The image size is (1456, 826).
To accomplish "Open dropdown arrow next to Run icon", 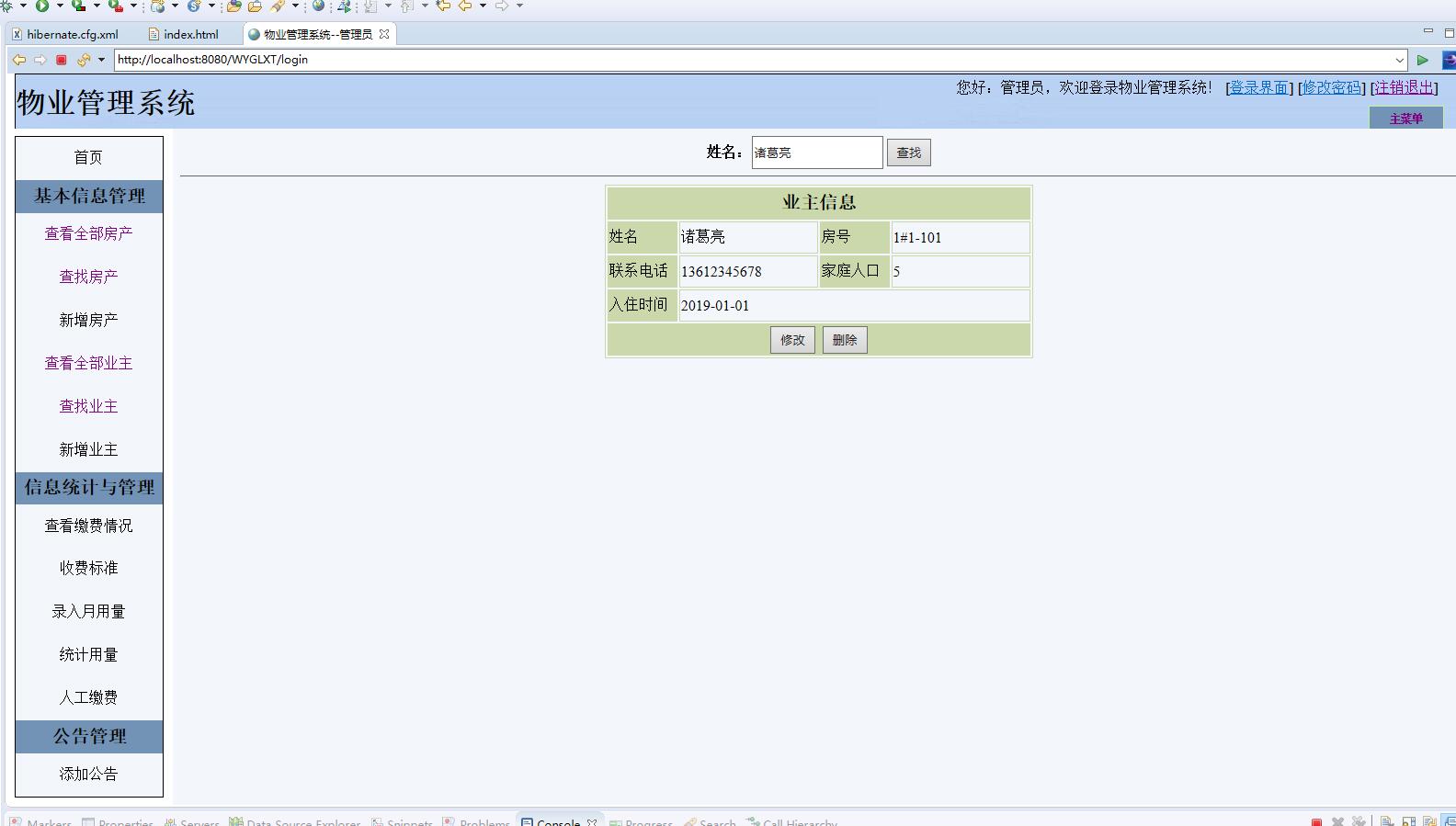I will [60, 6].
